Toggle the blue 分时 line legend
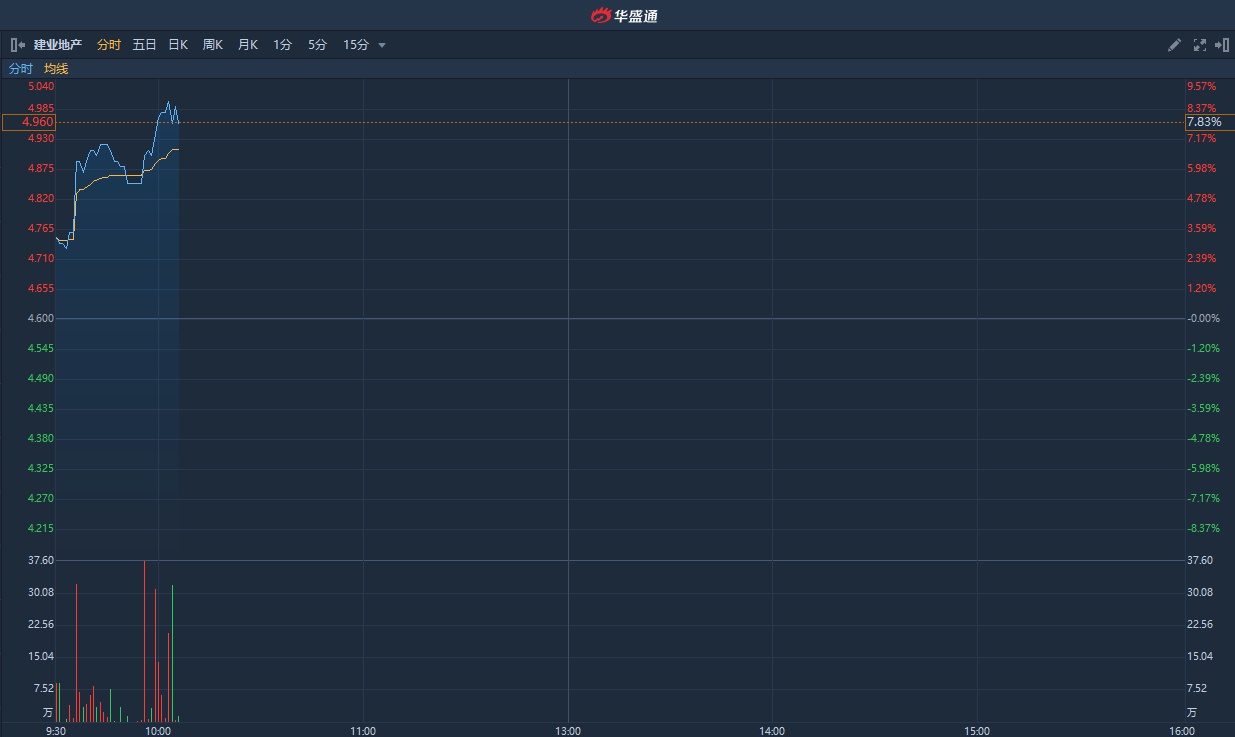 [21, 69]
